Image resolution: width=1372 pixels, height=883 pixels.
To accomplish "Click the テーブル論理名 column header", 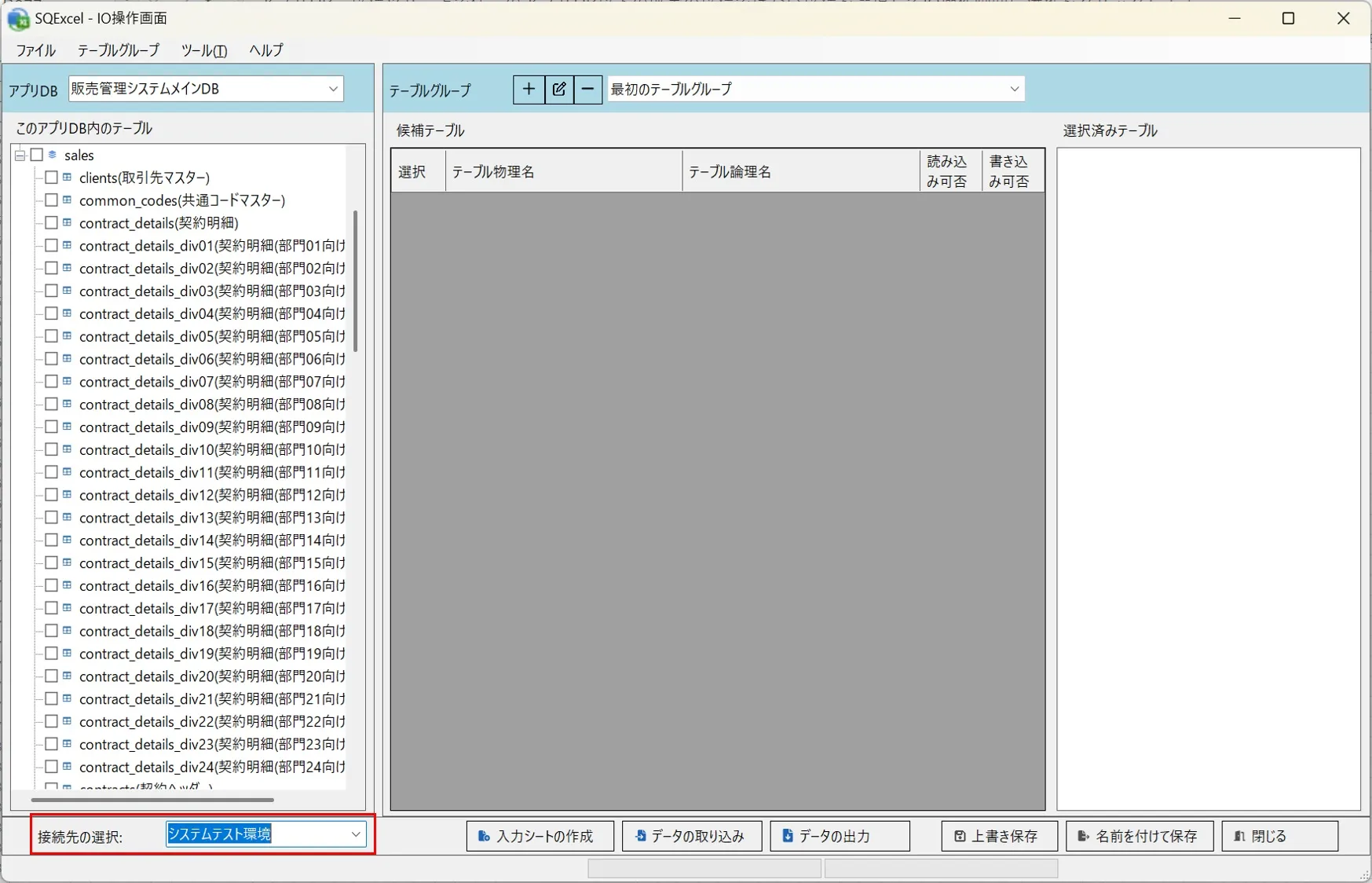I will (x=801, y=171).
